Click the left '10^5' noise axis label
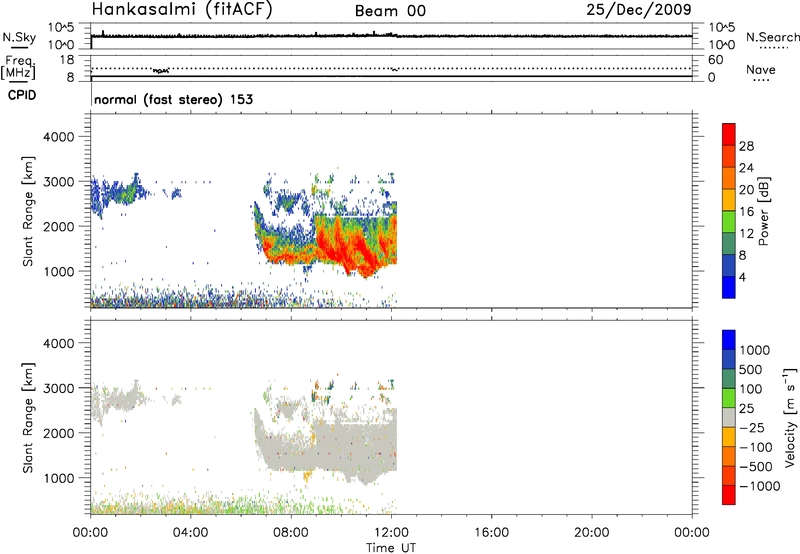The width and height of the screenshot is (800, 554). pos(61,27)
